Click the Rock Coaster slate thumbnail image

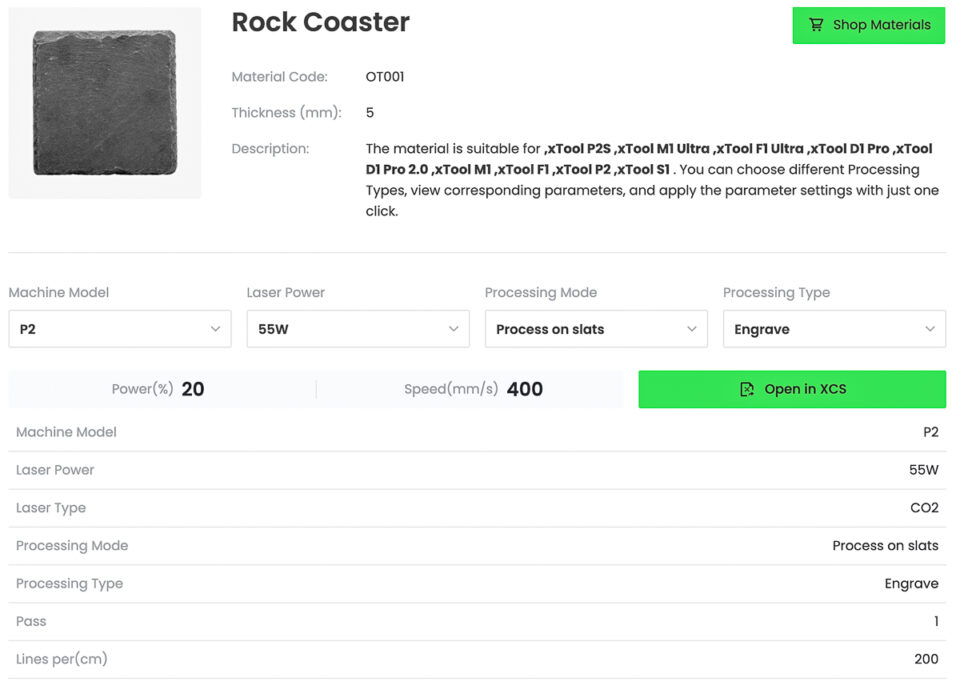[104, 103]
